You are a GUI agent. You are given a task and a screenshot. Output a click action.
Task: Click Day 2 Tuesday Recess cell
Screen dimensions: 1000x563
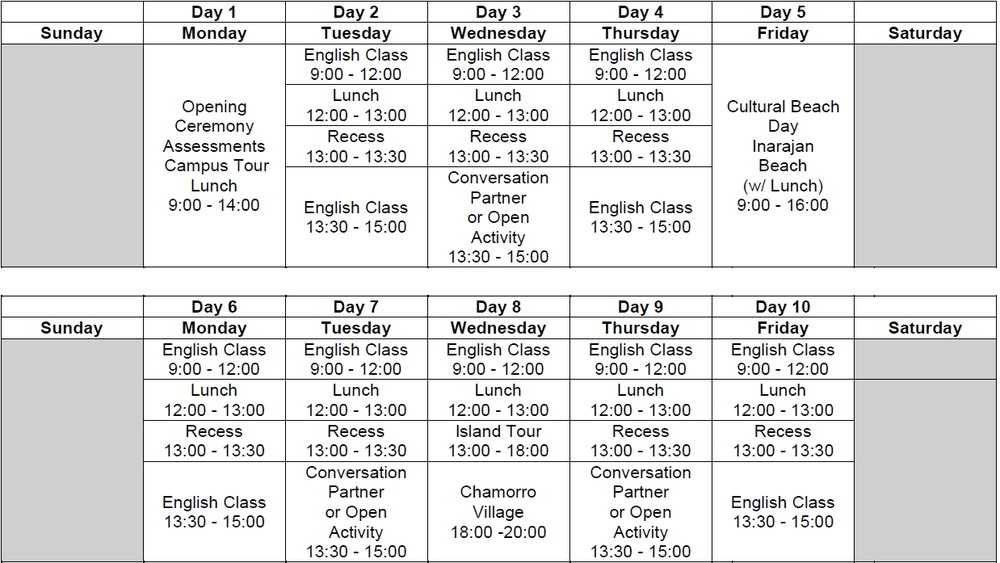click(356, 146)
